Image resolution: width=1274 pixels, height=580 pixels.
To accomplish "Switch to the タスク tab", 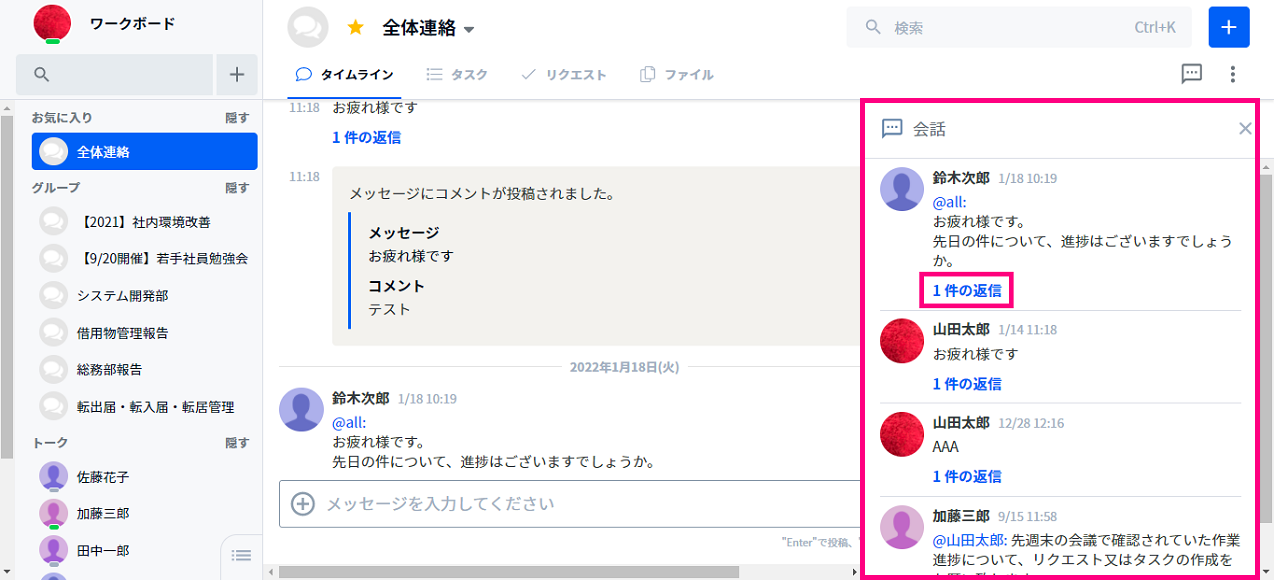I will click(x=457, y=75).
